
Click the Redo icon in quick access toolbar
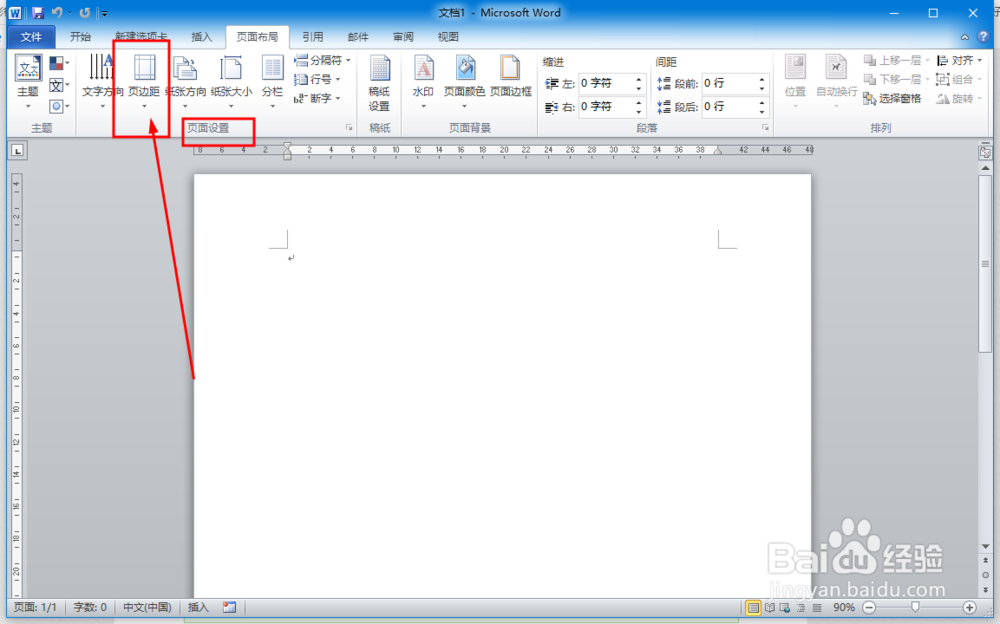(85, 13)
